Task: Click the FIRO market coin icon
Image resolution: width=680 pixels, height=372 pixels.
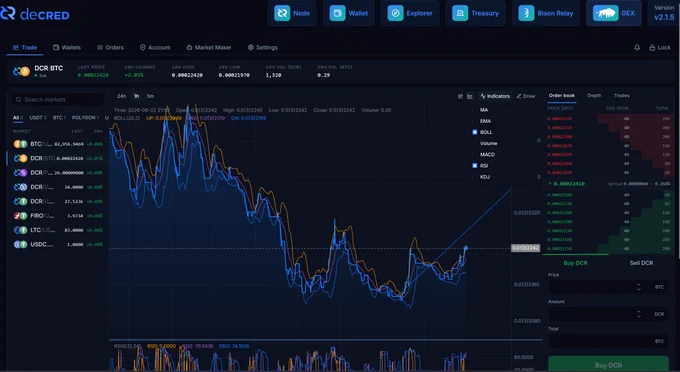Action: coord(20,215)
